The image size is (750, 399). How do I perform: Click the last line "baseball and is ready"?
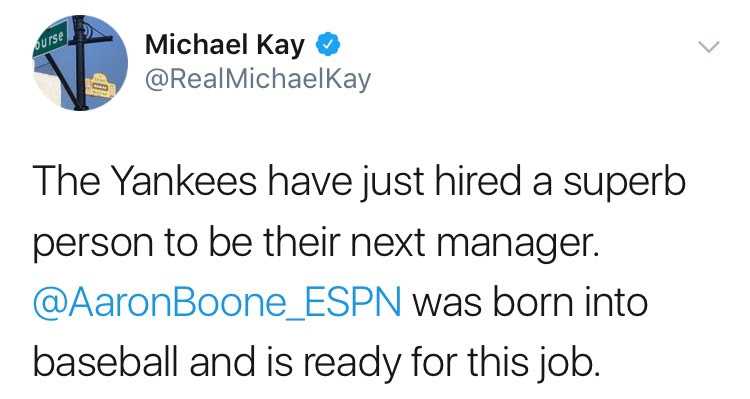pos(316,363)
